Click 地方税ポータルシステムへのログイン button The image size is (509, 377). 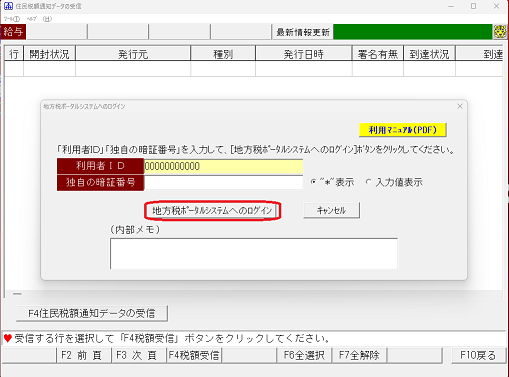click(x=212, y=210)
